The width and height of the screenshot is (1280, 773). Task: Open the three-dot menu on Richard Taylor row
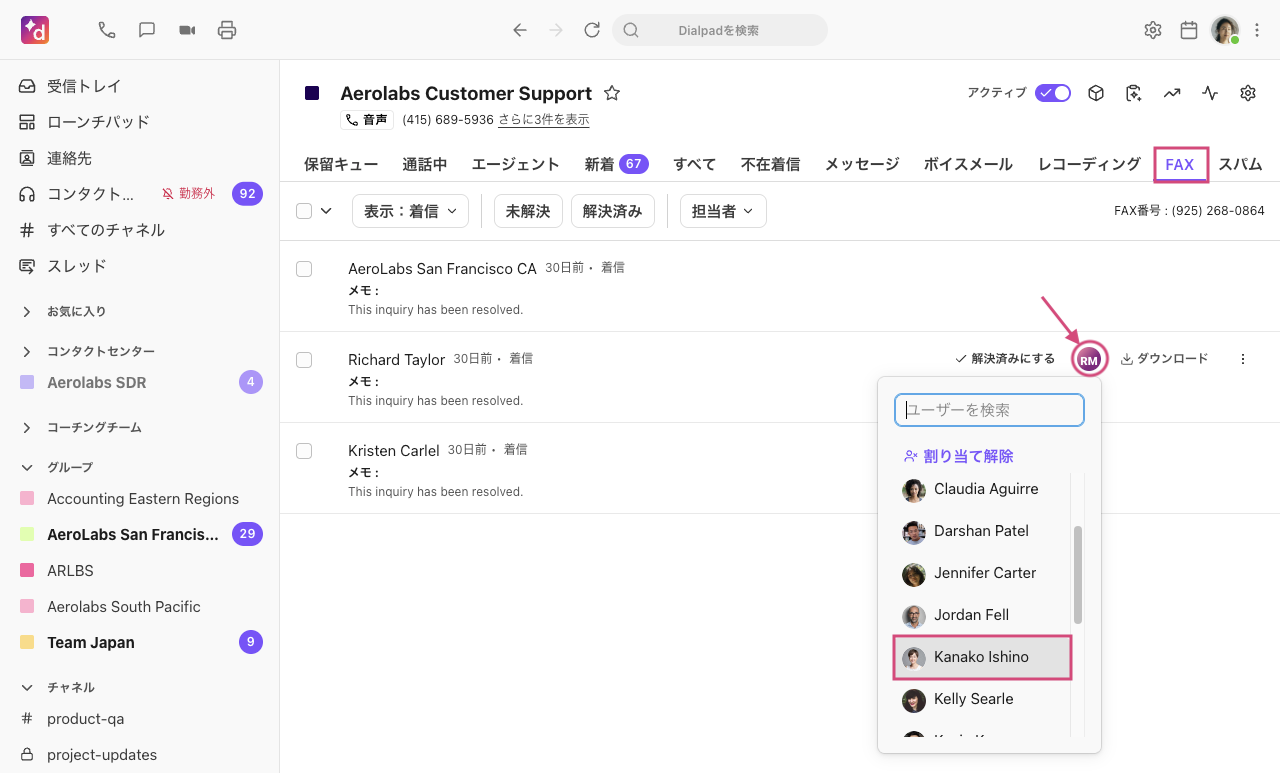point(1243,359)
